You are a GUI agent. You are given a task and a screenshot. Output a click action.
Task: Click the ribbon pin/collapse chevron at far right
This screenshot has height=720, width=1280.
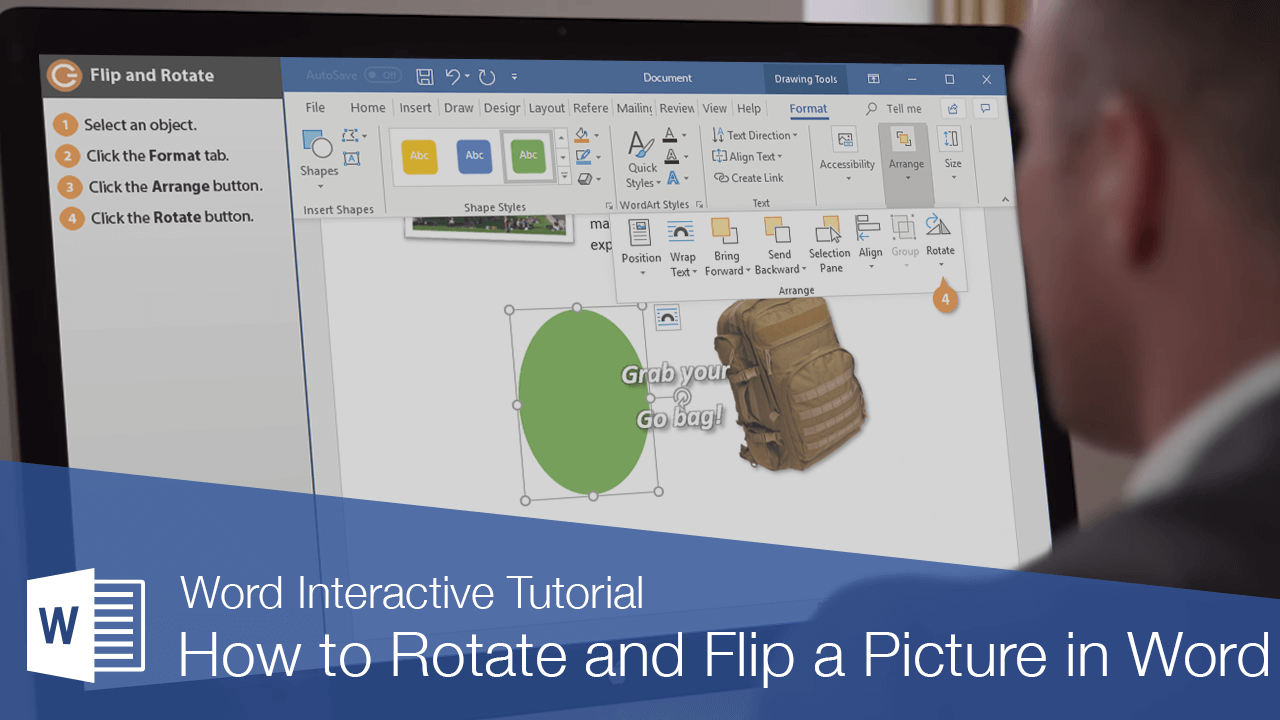pos(1005,199)
